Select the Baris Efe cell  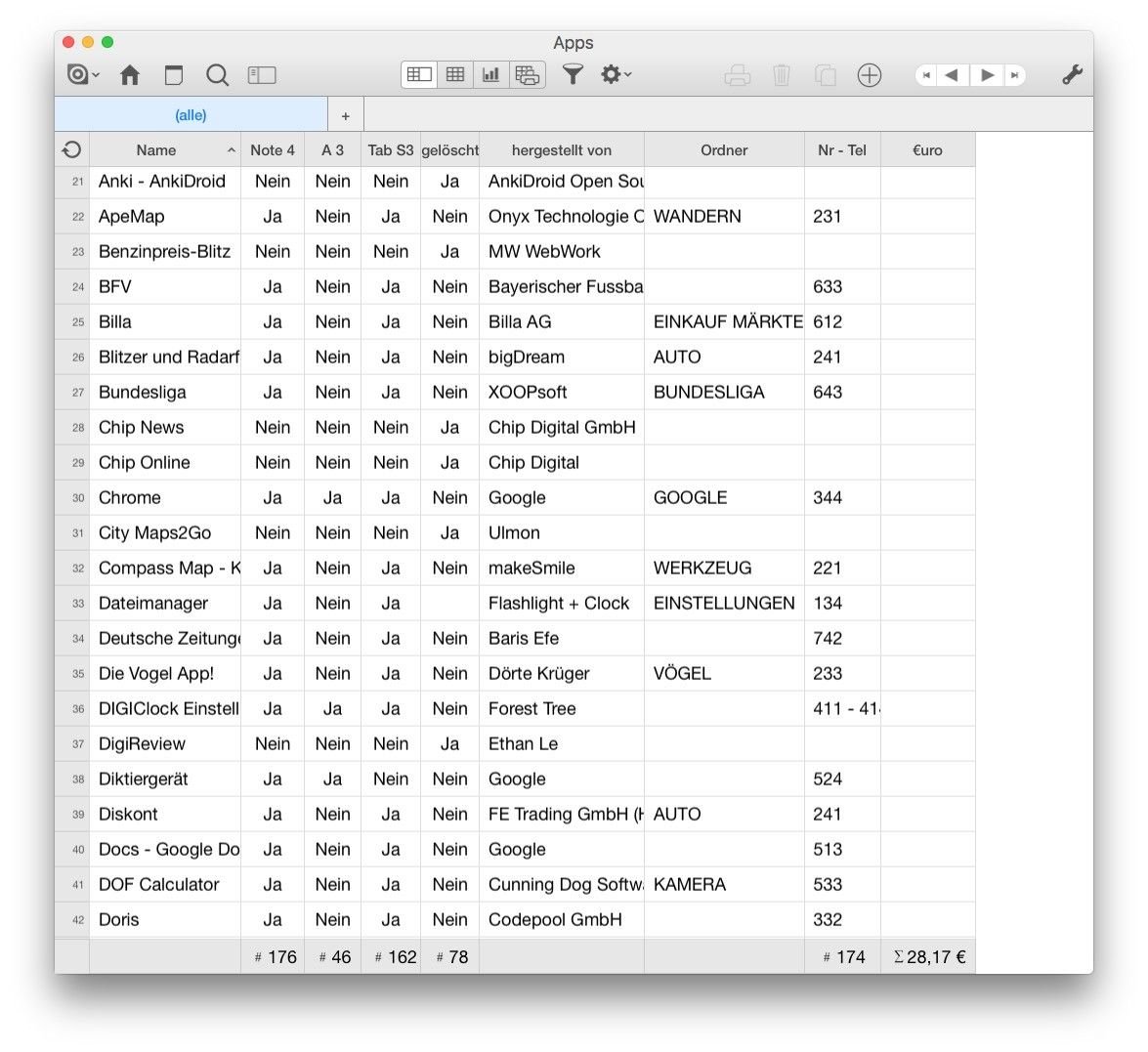click(562, 639)
